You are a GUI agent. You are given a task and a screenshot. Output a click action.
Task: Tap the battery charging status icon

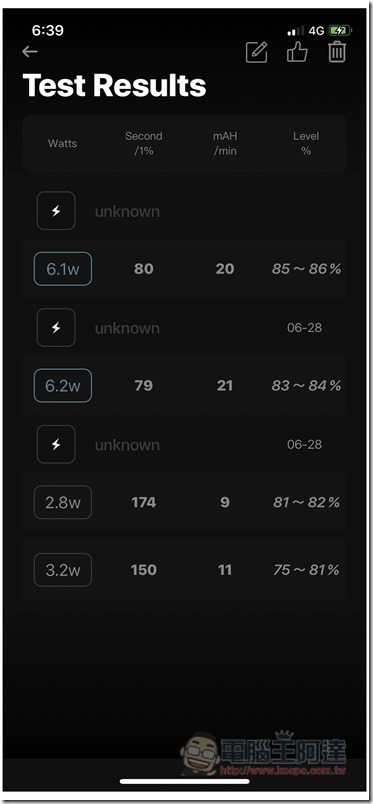340,31
